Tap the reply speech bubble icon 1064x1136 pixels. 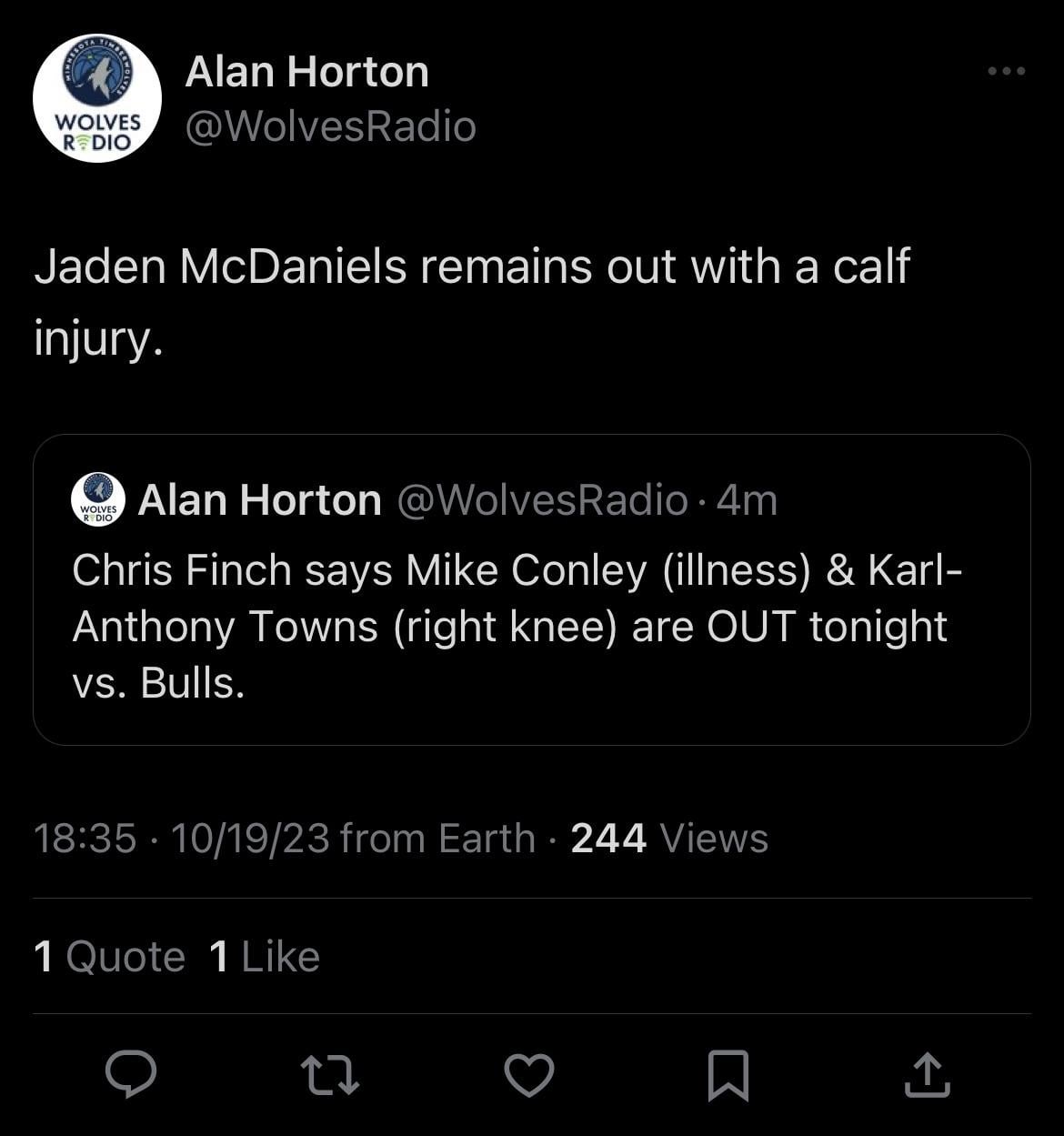click(131, 1075)
